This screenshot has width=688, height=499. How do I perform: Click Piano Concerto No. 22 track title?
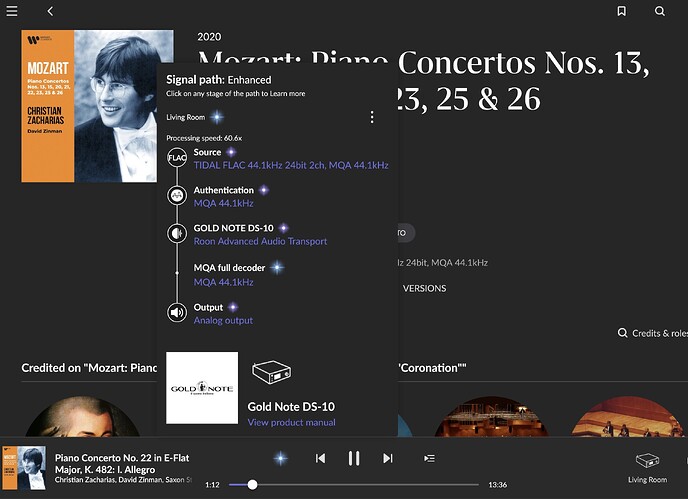click(x=122, y=463)
